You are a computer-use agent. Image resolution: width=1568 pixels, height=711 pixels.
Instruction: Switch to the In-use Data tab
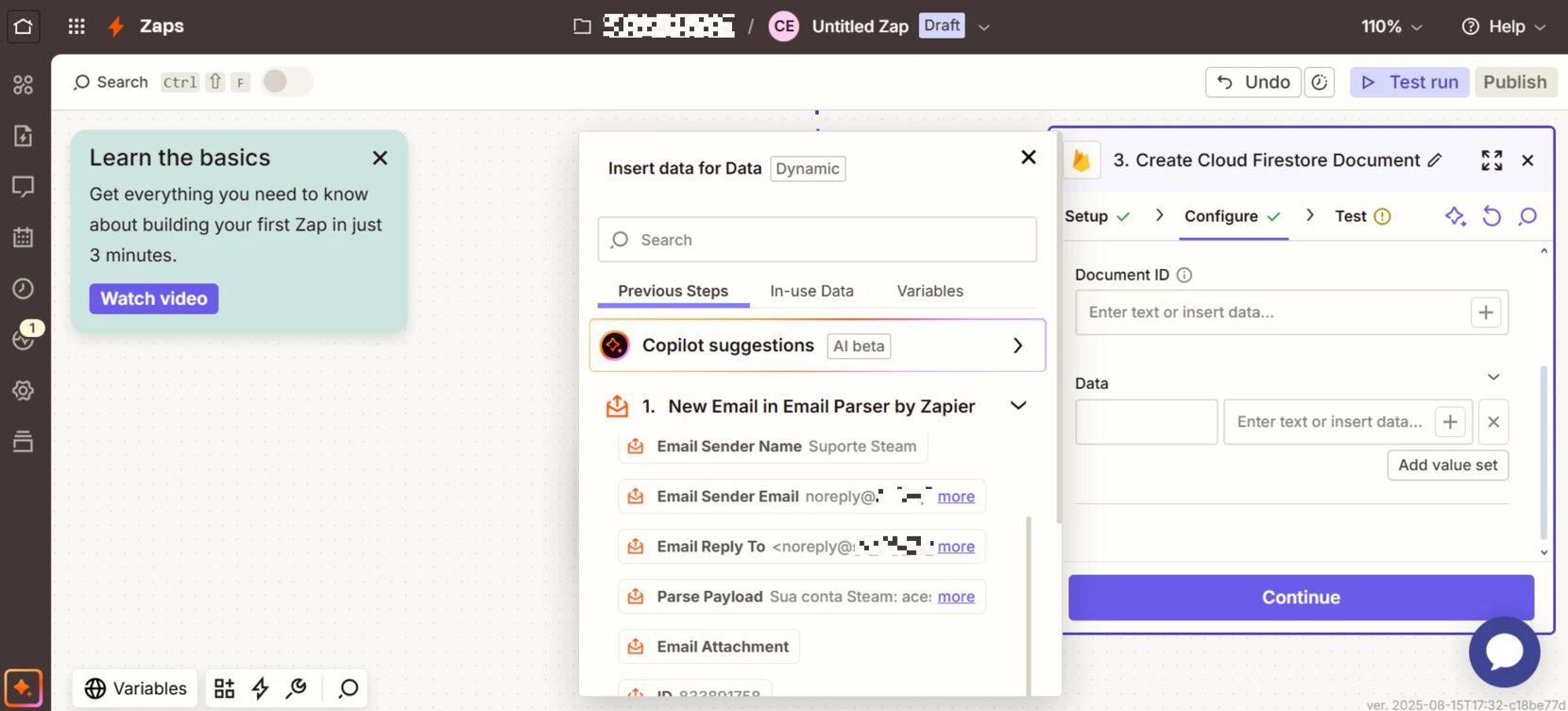click(811, 291)
